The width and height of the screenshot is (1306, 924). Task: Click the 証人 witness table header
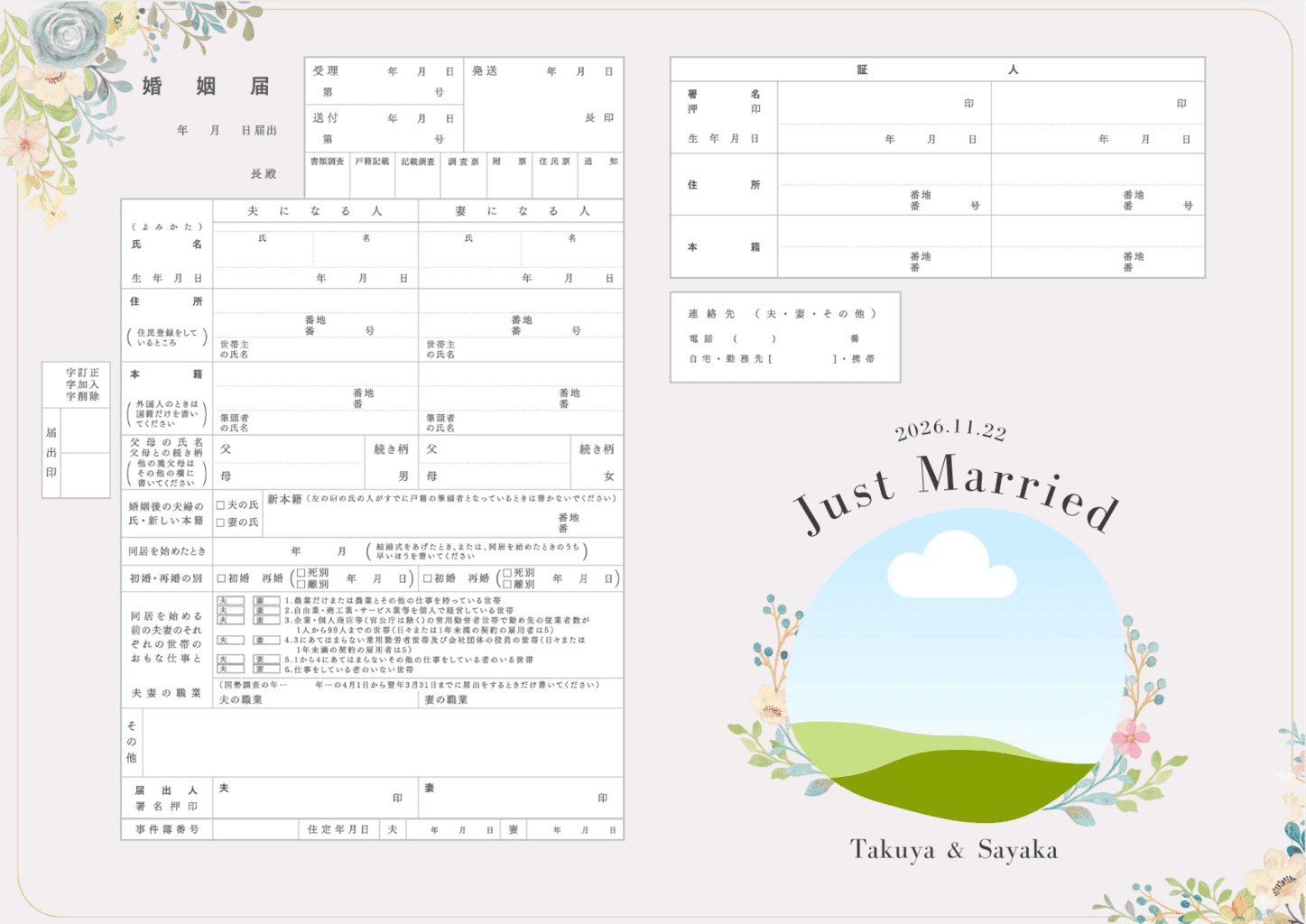(937, 69)
